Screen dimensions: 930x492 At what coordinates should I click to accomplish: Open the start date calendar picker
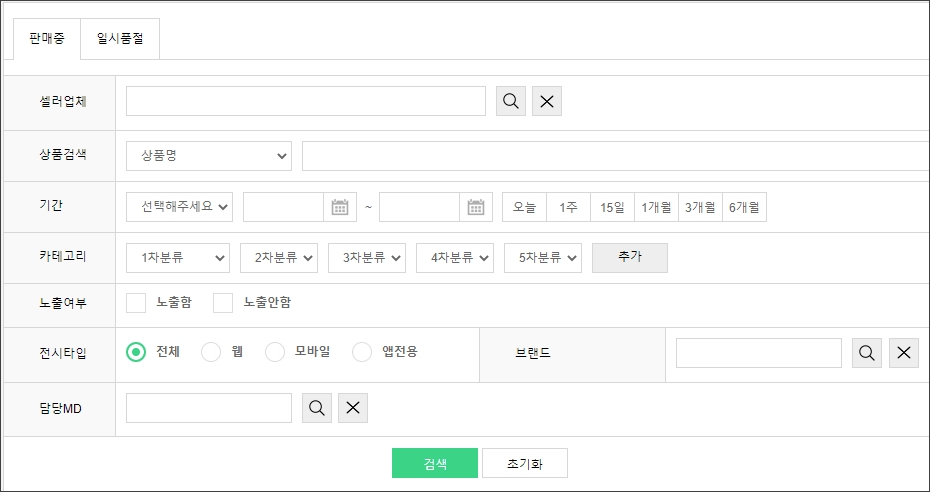(x=340, y=207)
